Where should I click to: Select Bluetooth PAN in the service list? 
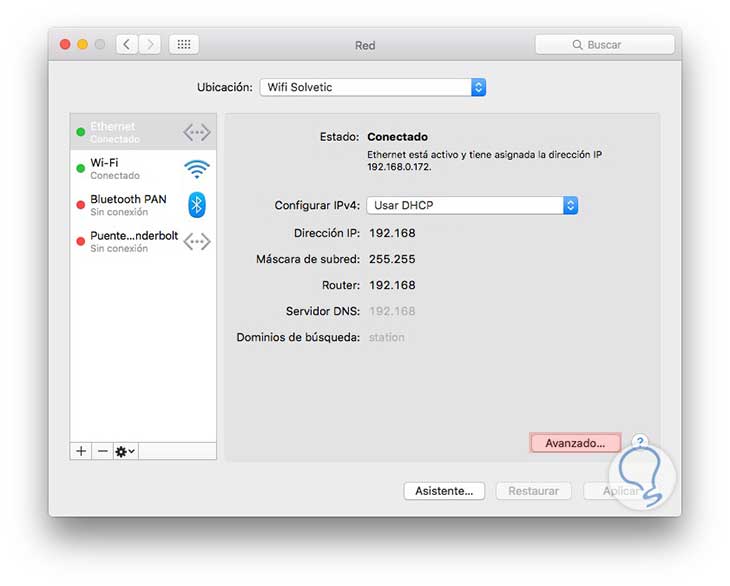tap(143, 205)
